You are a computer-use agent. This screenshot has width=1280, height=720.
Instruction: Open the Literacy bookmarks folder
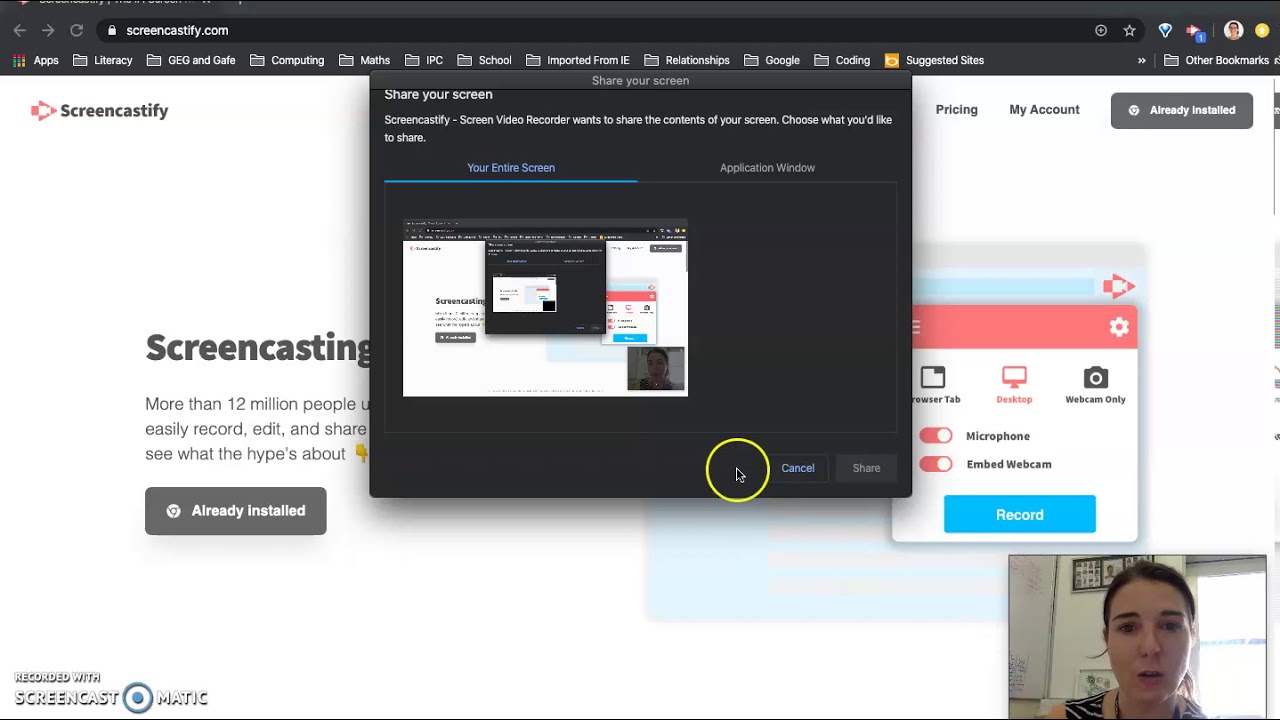pyautogui.click(x=102, y=60)
